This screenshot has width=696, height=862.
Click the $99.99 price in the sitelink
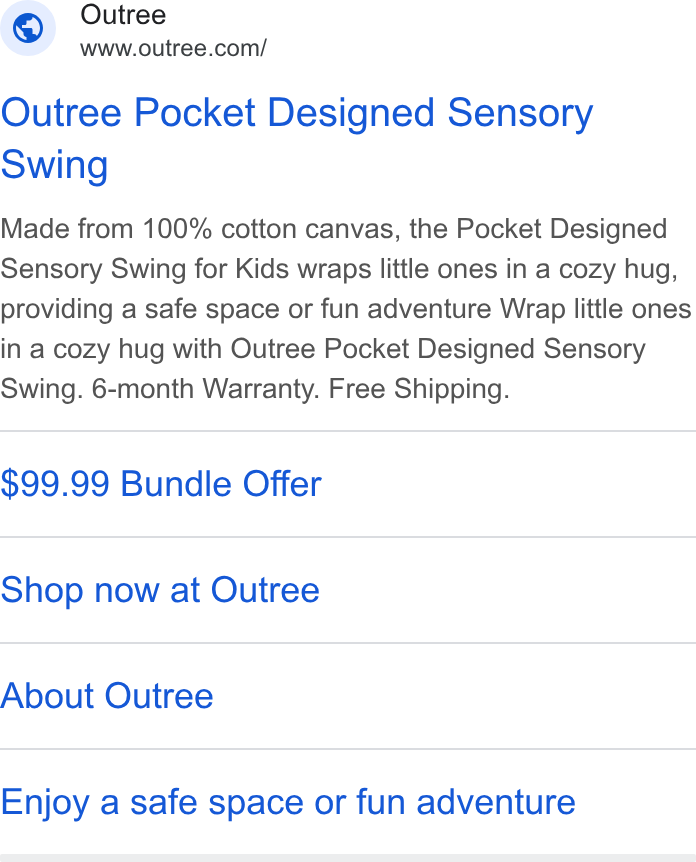pos(55,484)
